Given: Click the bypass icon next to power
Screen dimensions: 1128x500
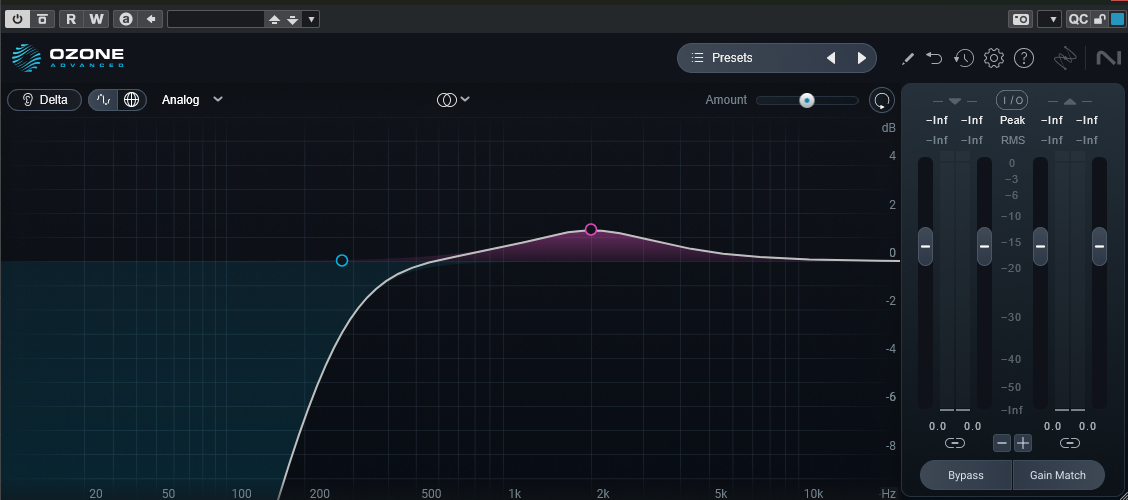Looking at the screenshot, I should [x=42, y=19].
